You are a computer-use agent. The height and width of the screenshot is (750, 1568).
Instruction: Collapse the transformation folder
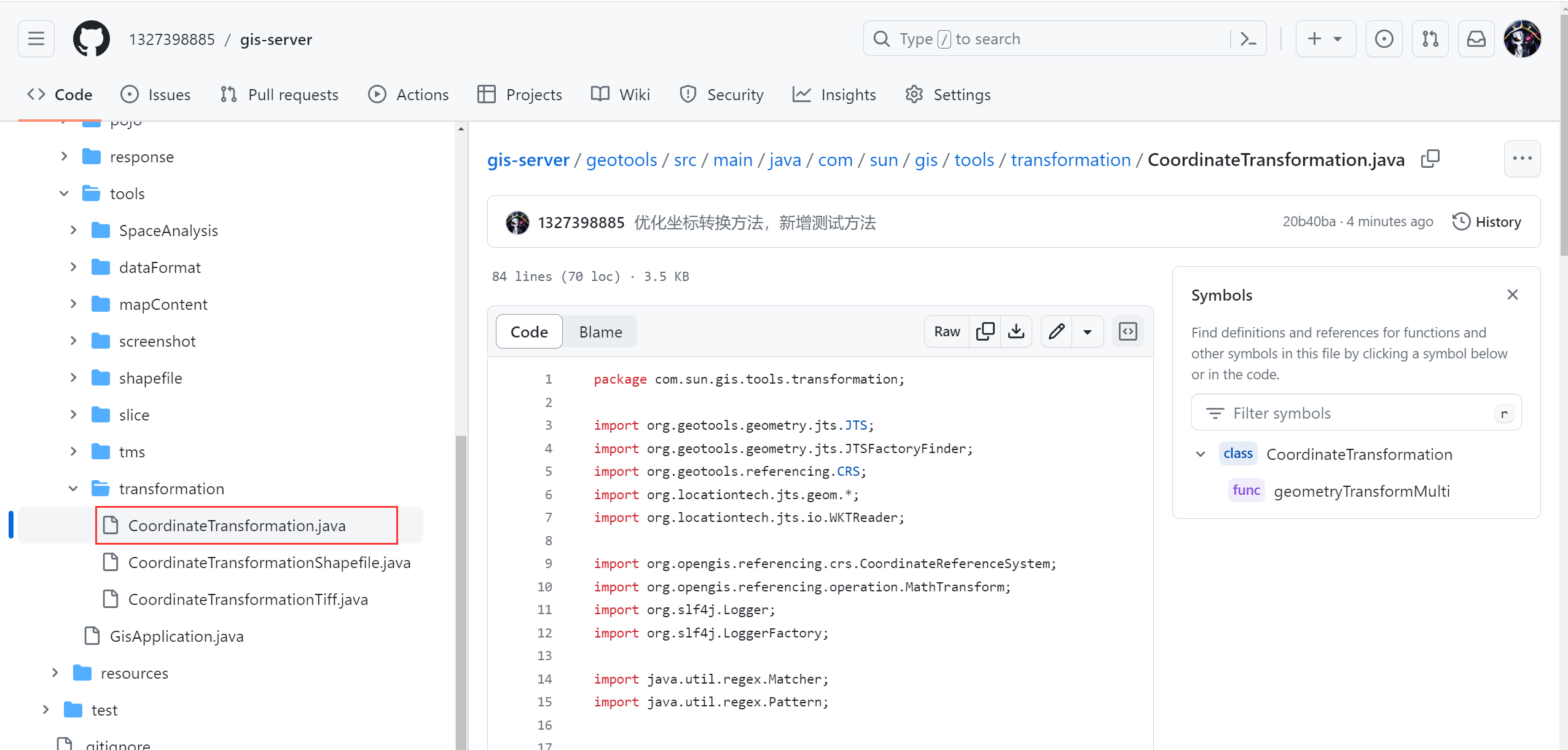coord(73,489)
